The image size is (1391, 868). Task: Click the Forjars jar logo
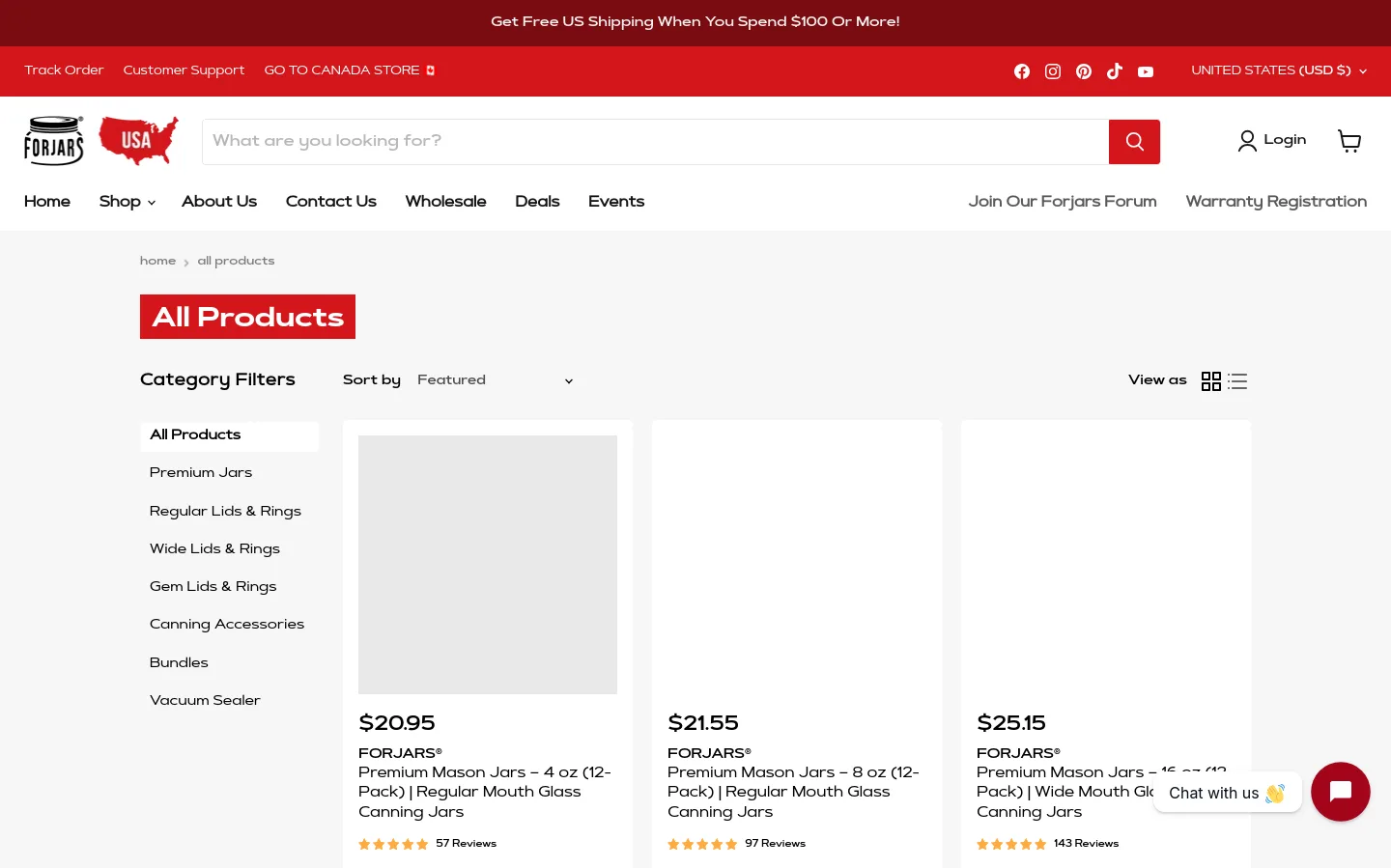(54, 141)
